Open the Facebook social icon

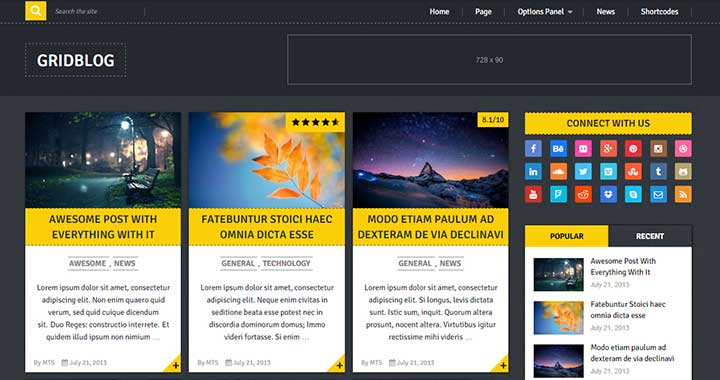click(533, 149)
